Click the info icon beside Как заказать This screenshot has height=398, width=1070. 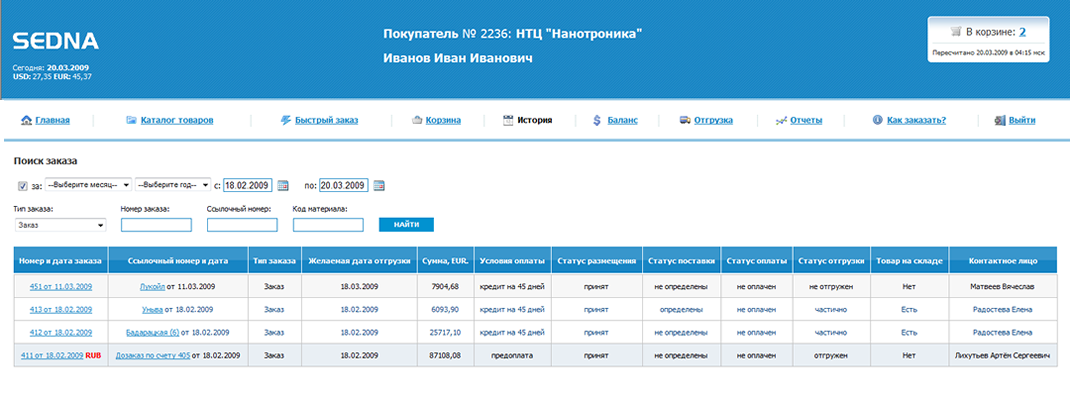point(878,121)
